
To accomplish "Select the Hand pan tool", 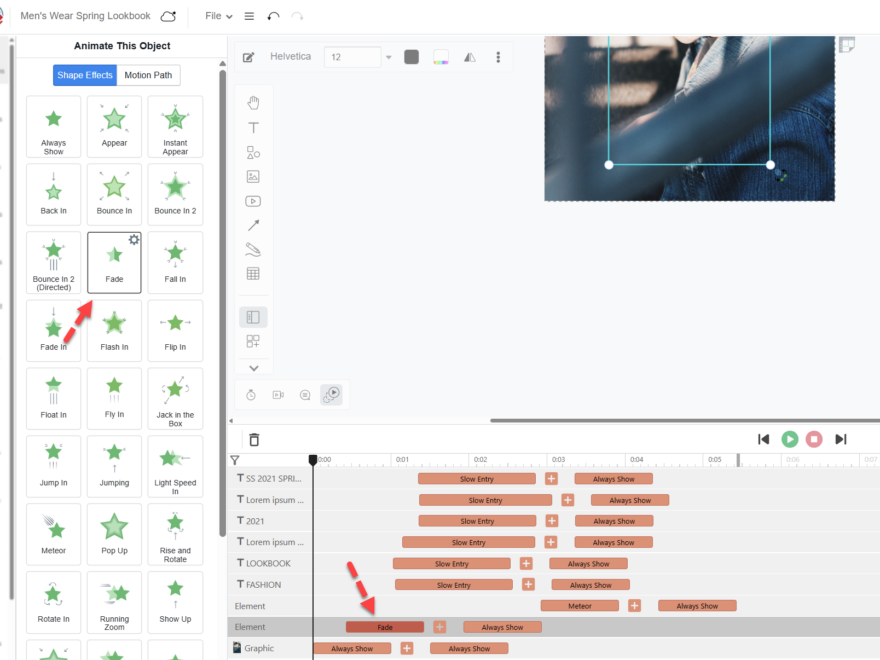I will pyautogui.click(x=253, y=101).
